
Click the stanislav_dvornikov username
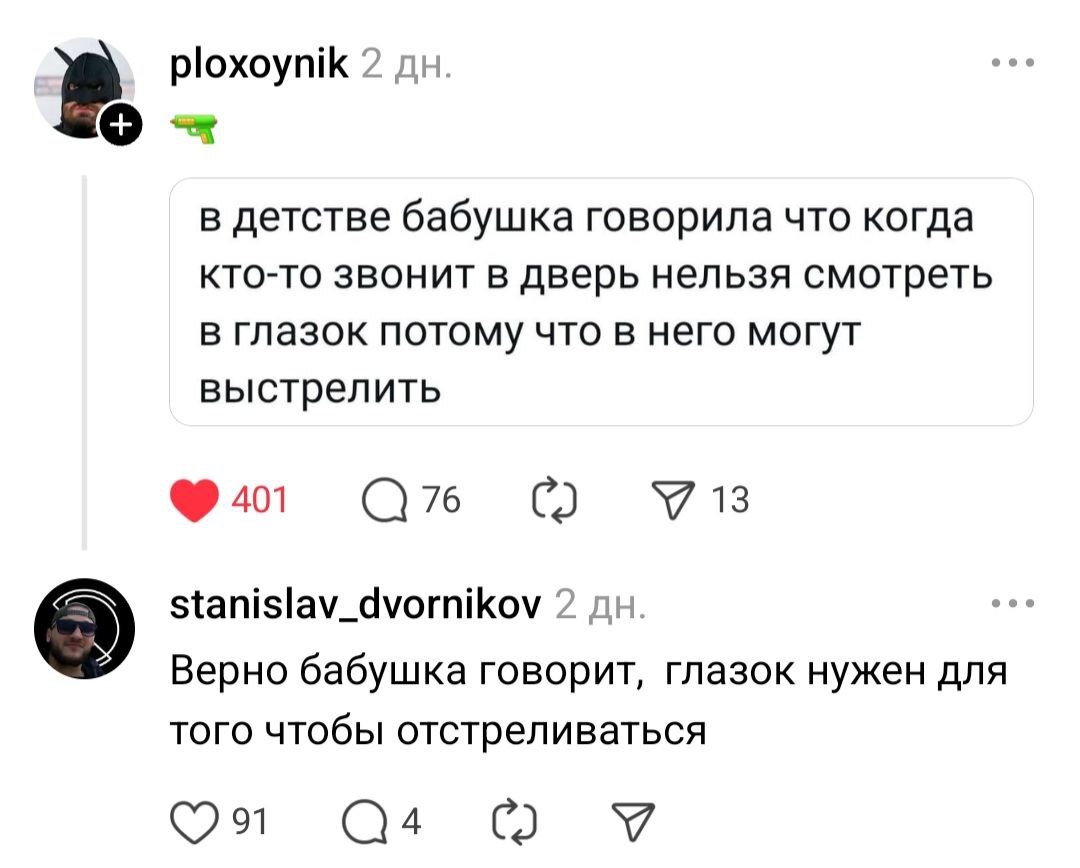(357, 605)
